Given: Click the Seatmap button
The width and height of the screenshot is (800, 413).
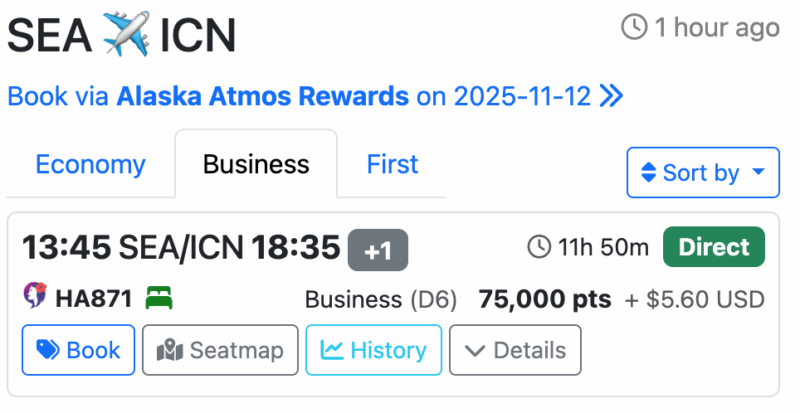Looking at the screenshot, I should pos(220,350).
